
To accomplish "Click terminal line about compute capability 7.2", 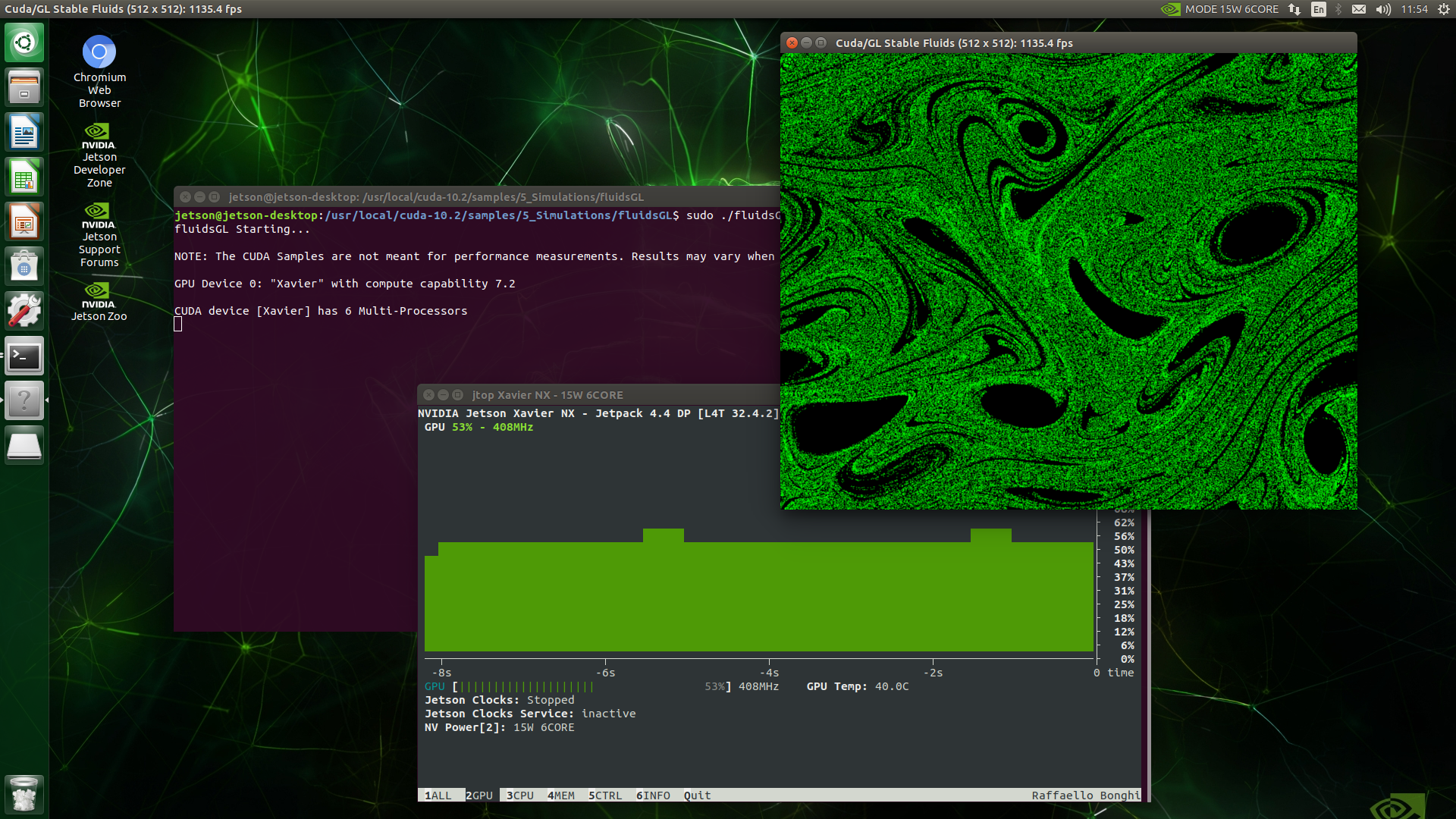I will pos(345,284).
